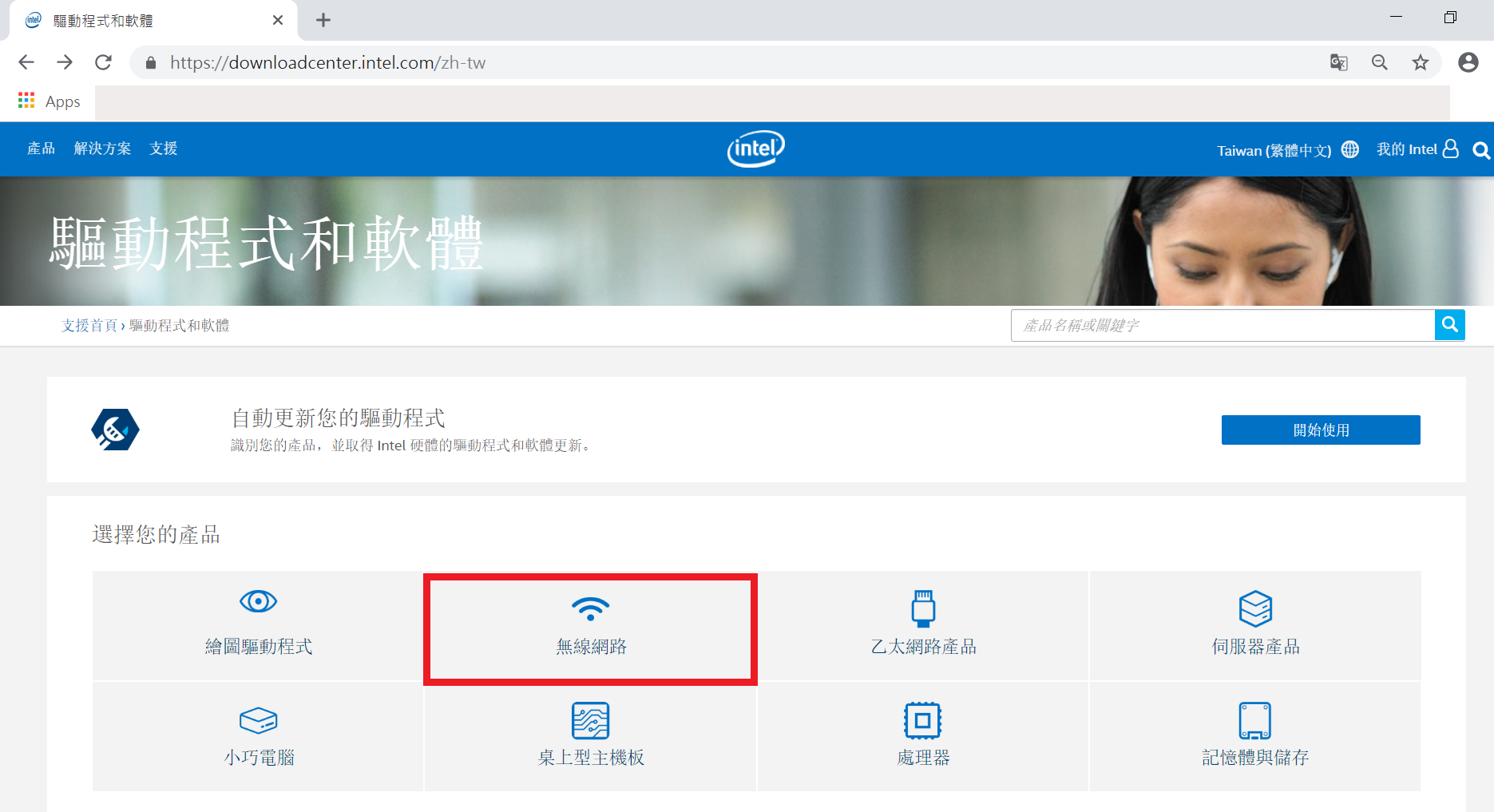1494x812 pixels.
Task: Minimize the browser window
Action: (1396, 17)
